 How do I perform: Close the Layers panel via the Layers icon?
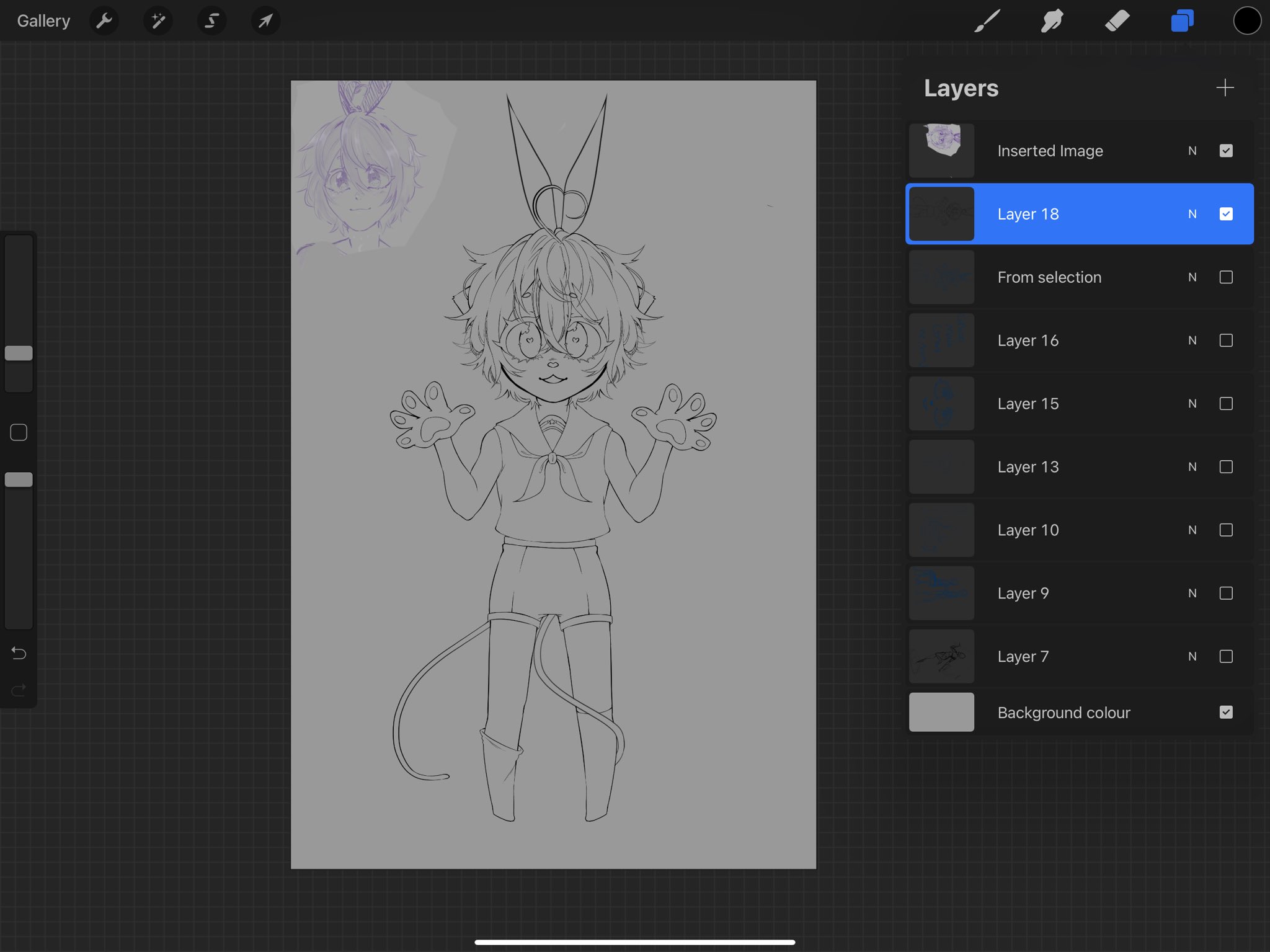pos(1182,21)
